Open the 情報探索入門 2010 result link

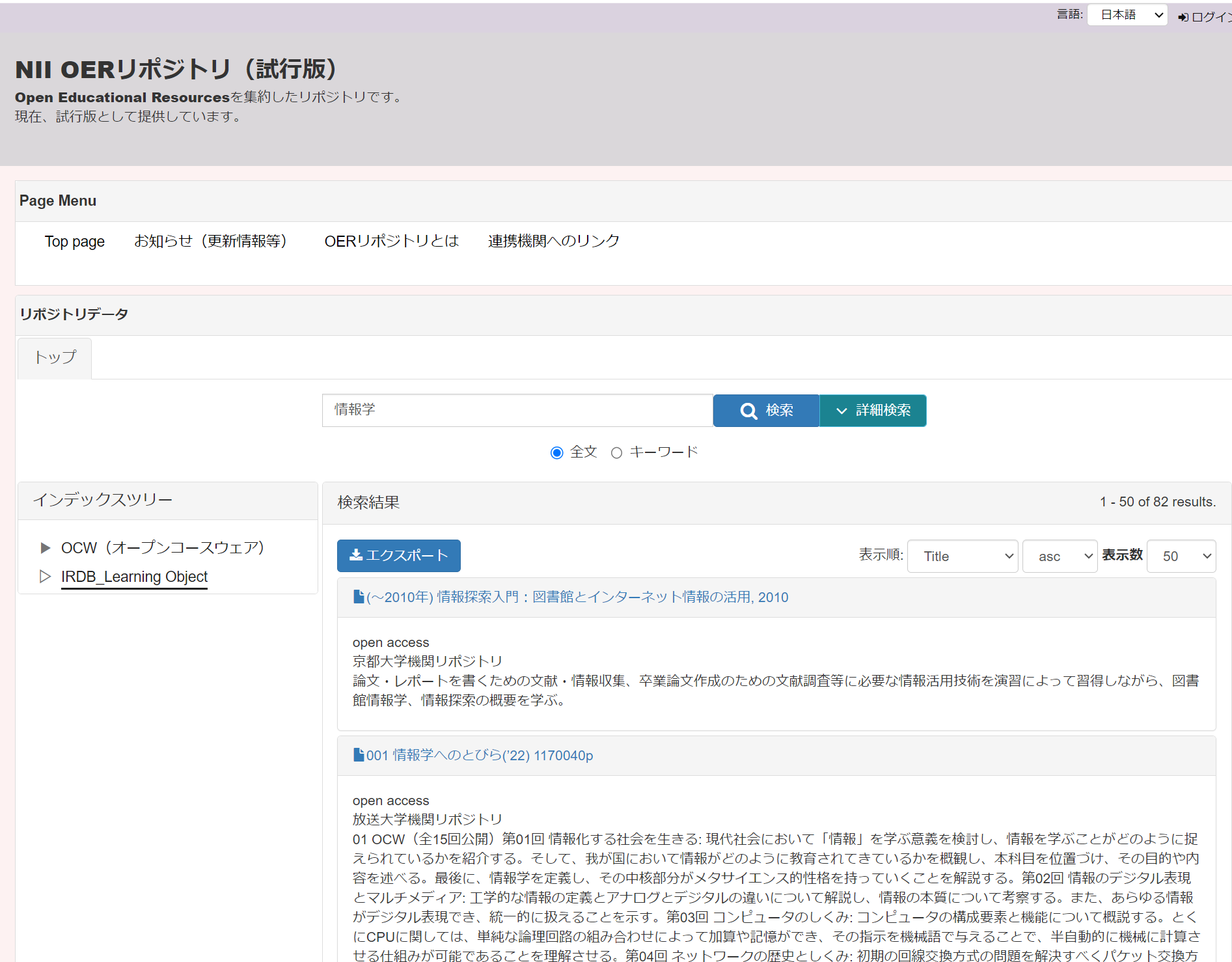click(x=577, y=597)
